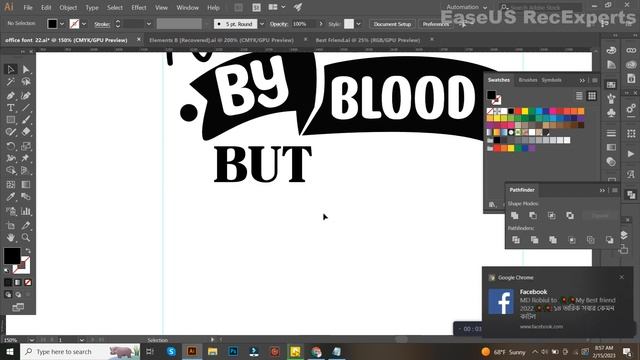Select the Rotate tool
Screen dimensions: 640x360
click(x=11, y=146)
